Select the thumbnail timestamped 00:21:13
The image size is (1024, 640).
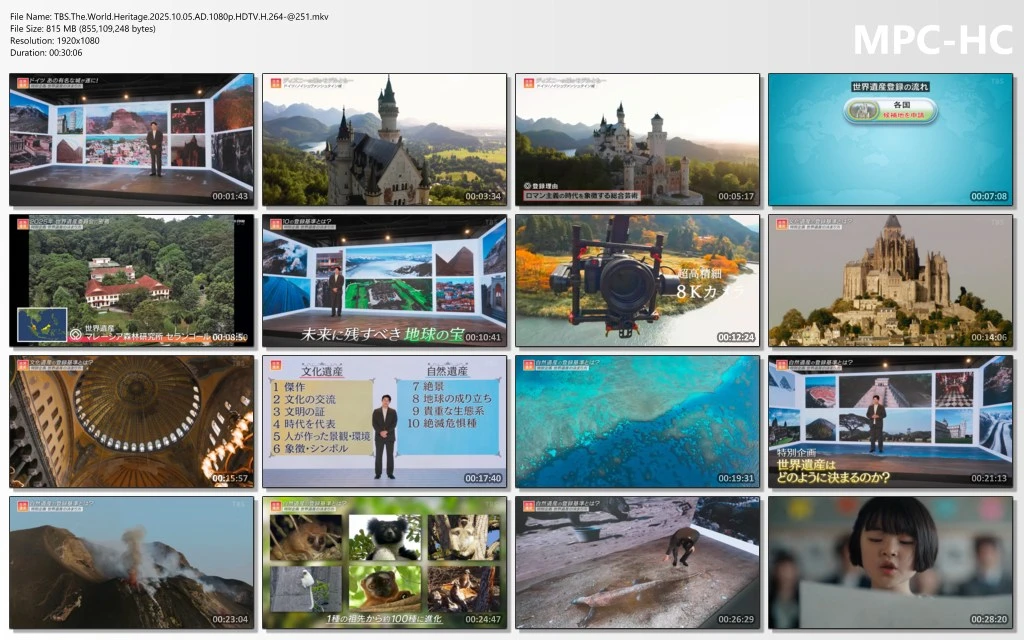[x=890, y=421]
